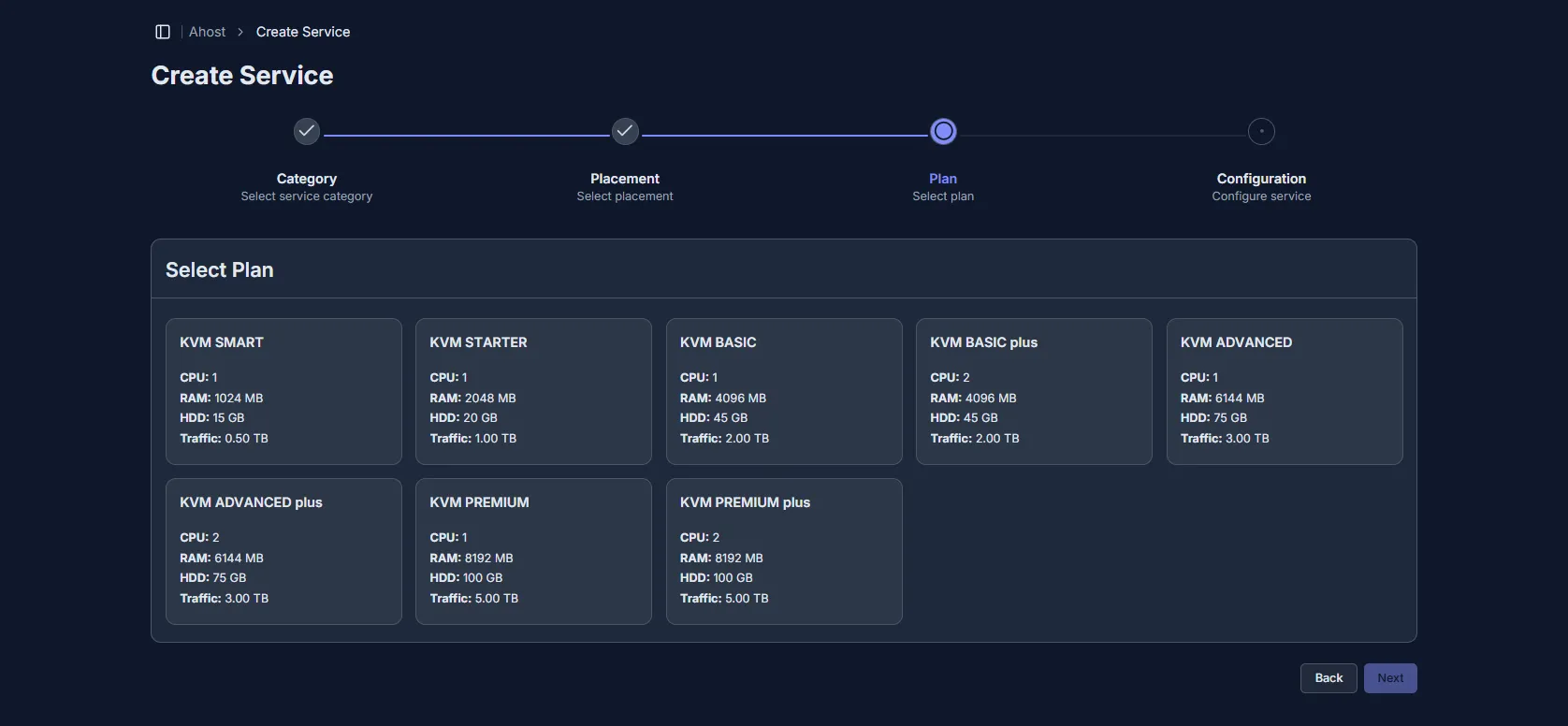Select the KVM STARTER plan
This screenshot has height=726, width=1568.
pyautogui.click(x=533, y=391)
